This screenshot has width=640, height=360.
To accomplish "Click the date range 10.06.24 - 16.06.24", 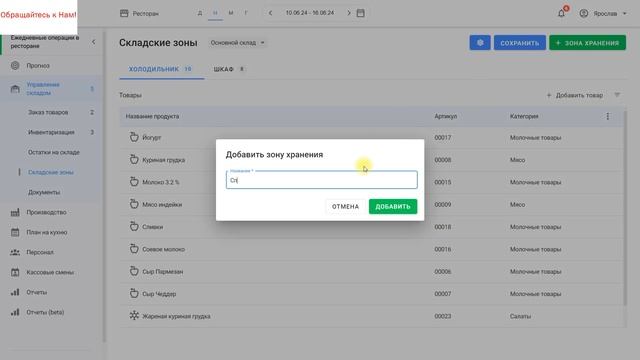I will coord(310,13).
